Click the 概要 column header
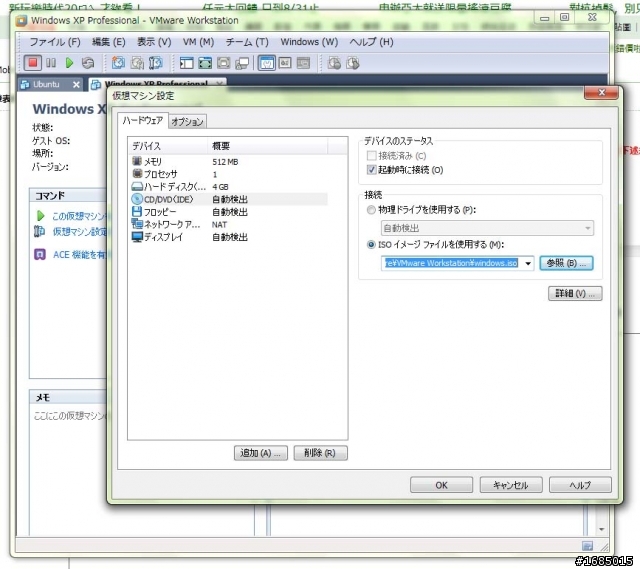Viewport: 640px width, 569px height. [267, 146]
